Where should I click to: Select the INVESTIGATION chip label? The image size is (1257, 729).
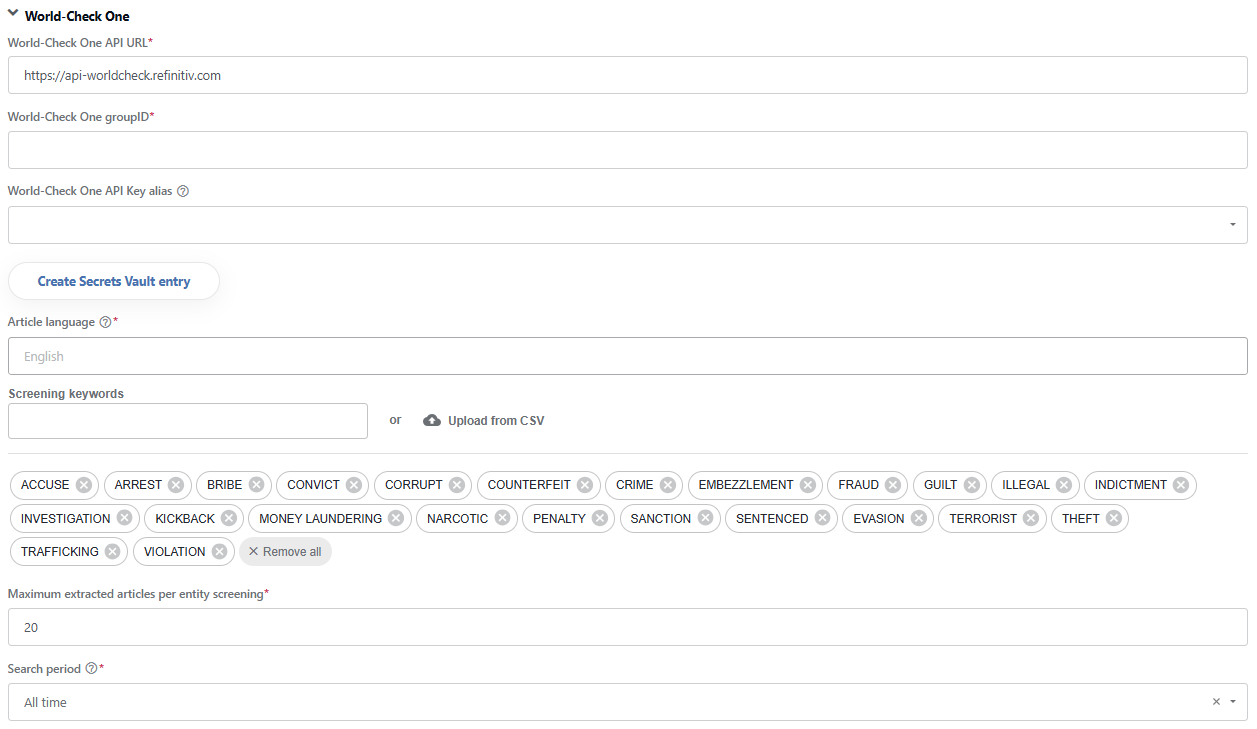[x=66, y=519]
